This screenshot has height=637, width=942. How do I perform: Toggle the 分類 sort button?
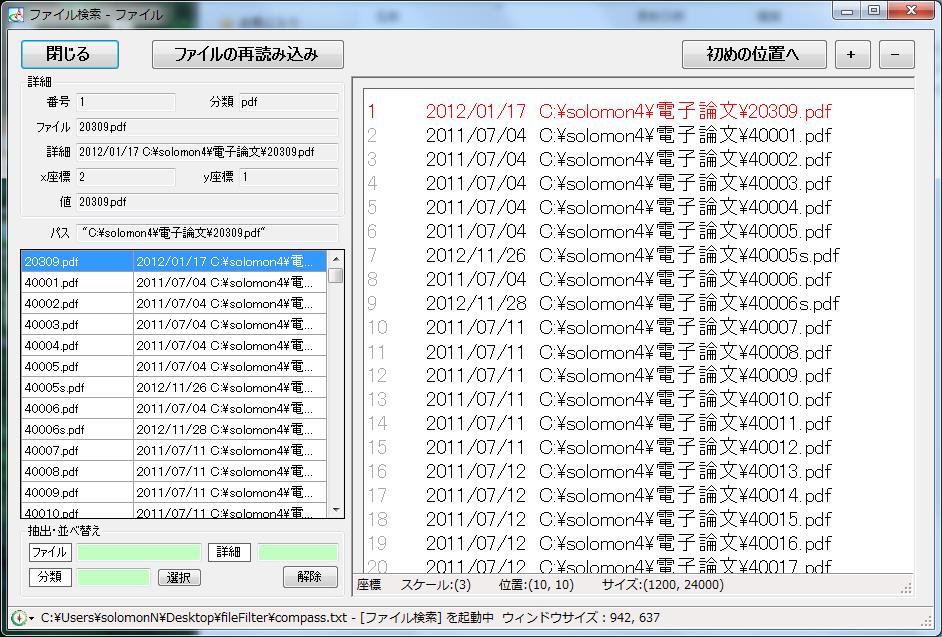(50, 577)
